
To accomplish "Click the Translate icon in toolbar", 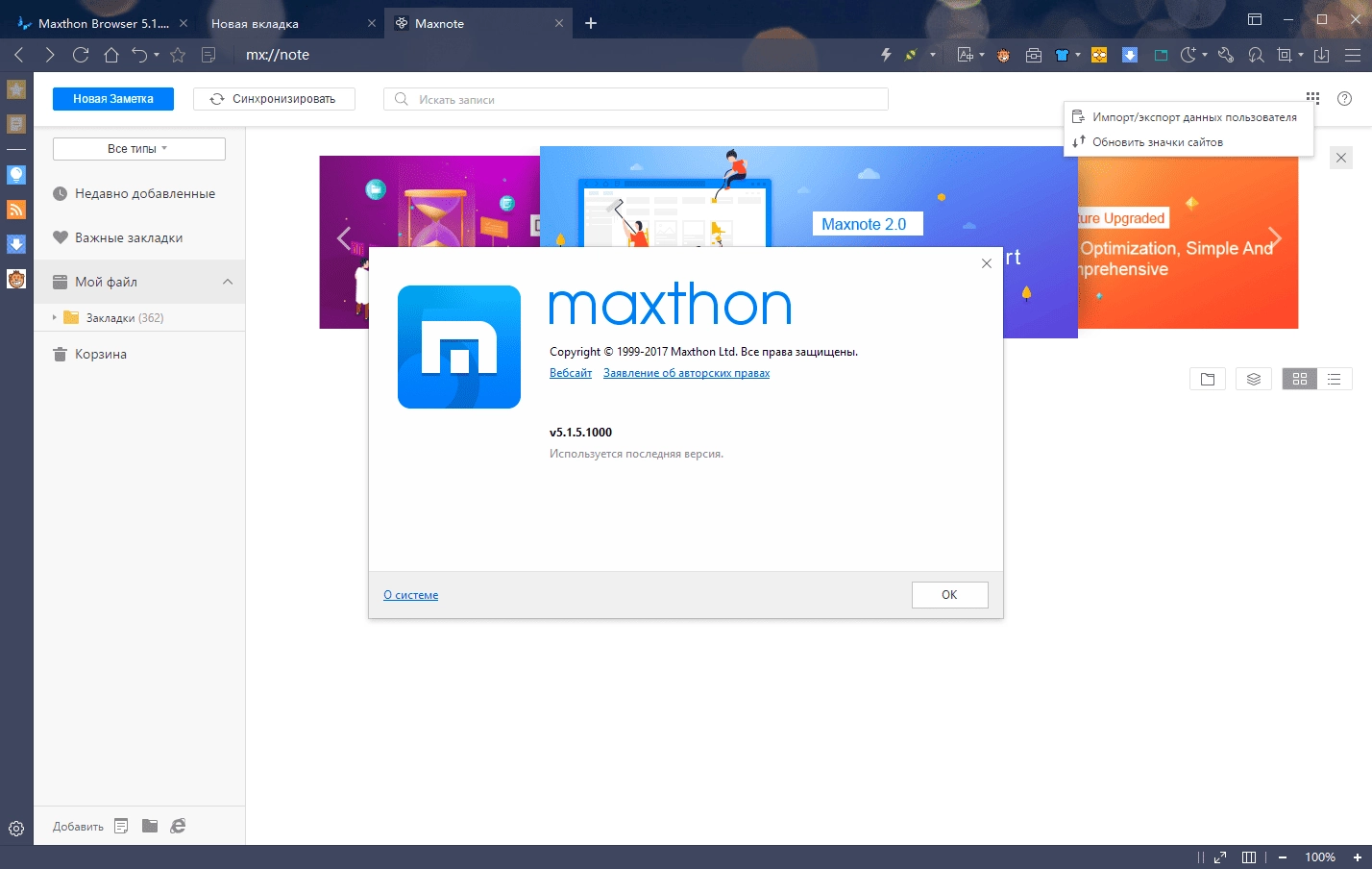I will tap(966, 55).
